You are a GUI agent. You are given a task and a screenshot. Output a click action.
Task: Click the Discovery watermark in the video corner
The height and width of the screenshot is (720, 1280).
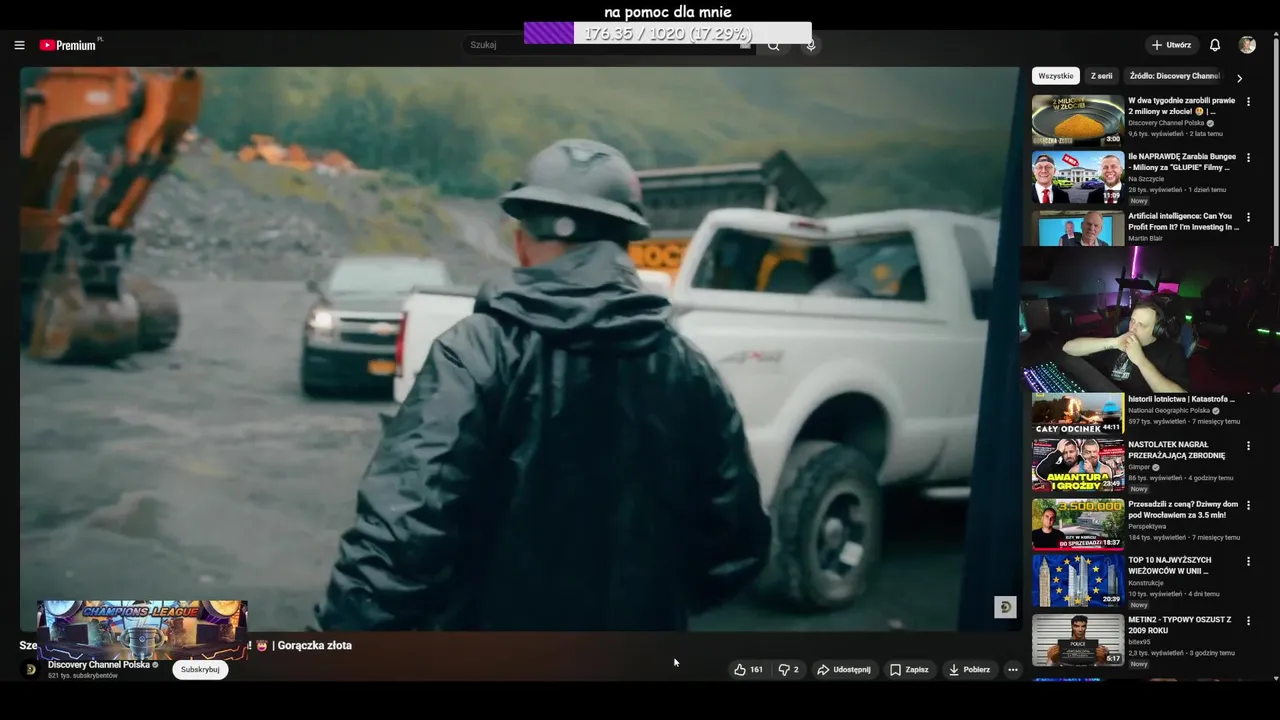click(1005, 607)
